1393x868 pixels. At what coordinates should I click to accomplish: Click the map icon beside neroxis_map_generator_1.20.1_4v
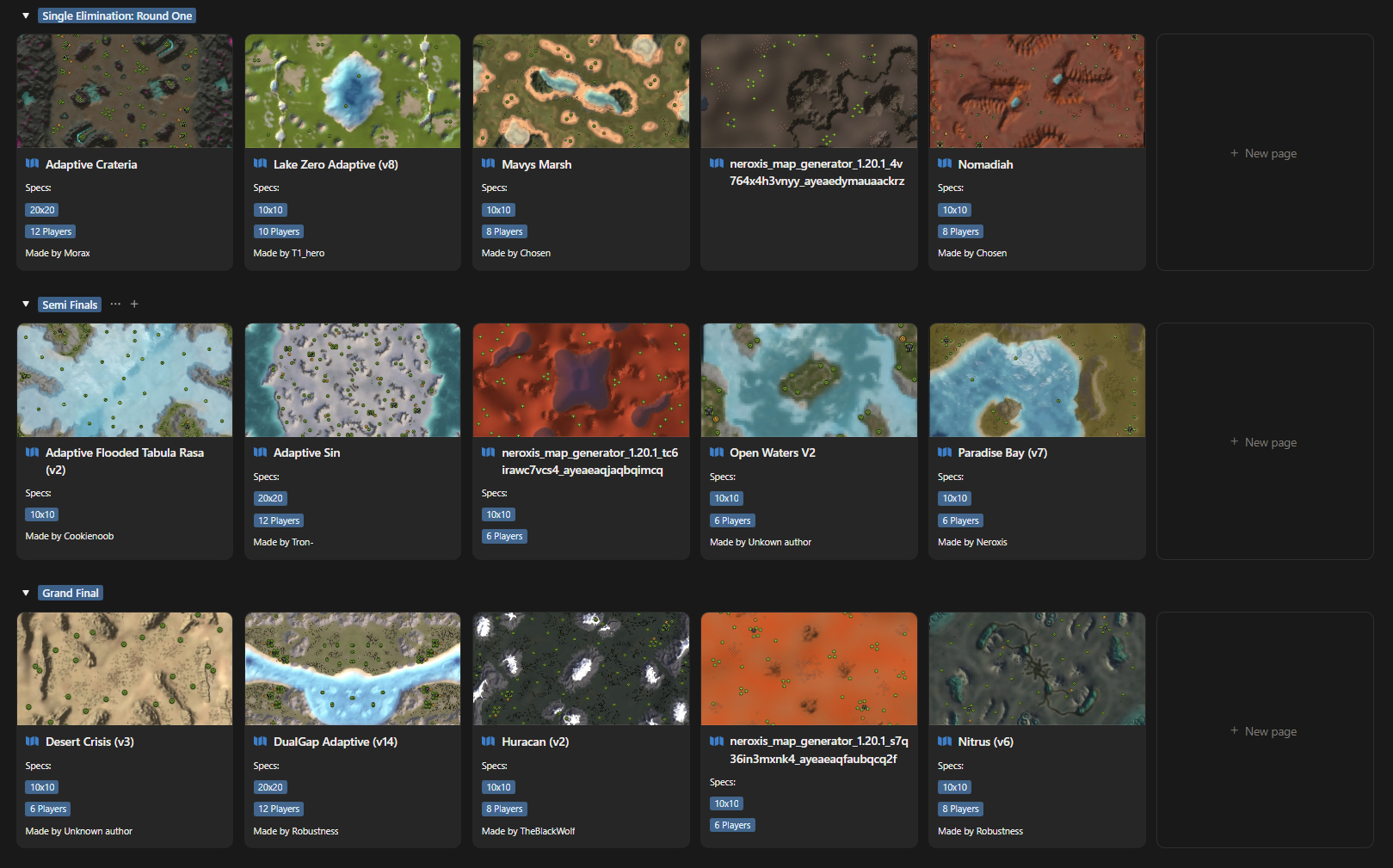(717, 163)
